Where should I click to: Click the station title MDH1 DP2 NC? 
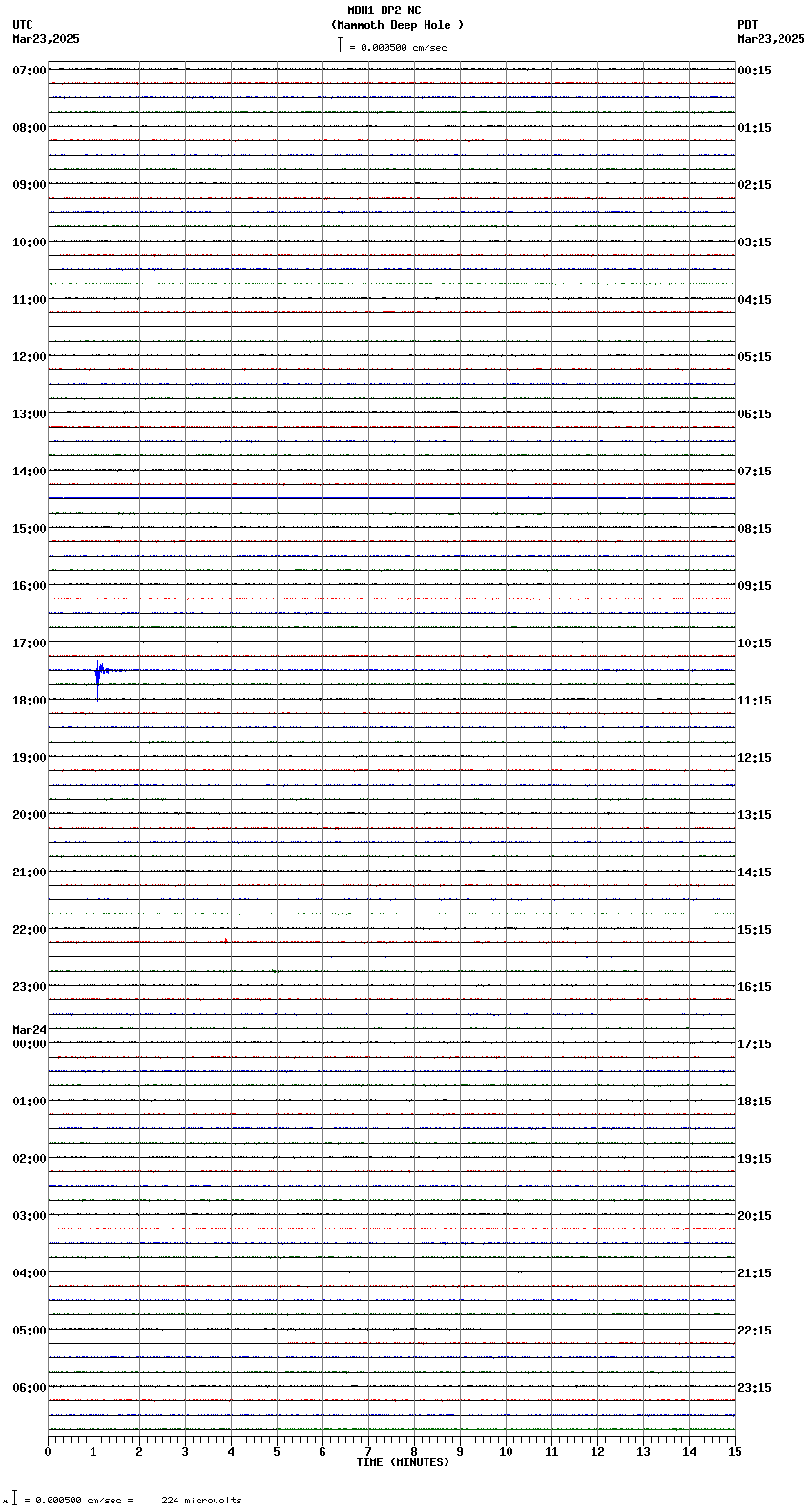coord(384,10)
